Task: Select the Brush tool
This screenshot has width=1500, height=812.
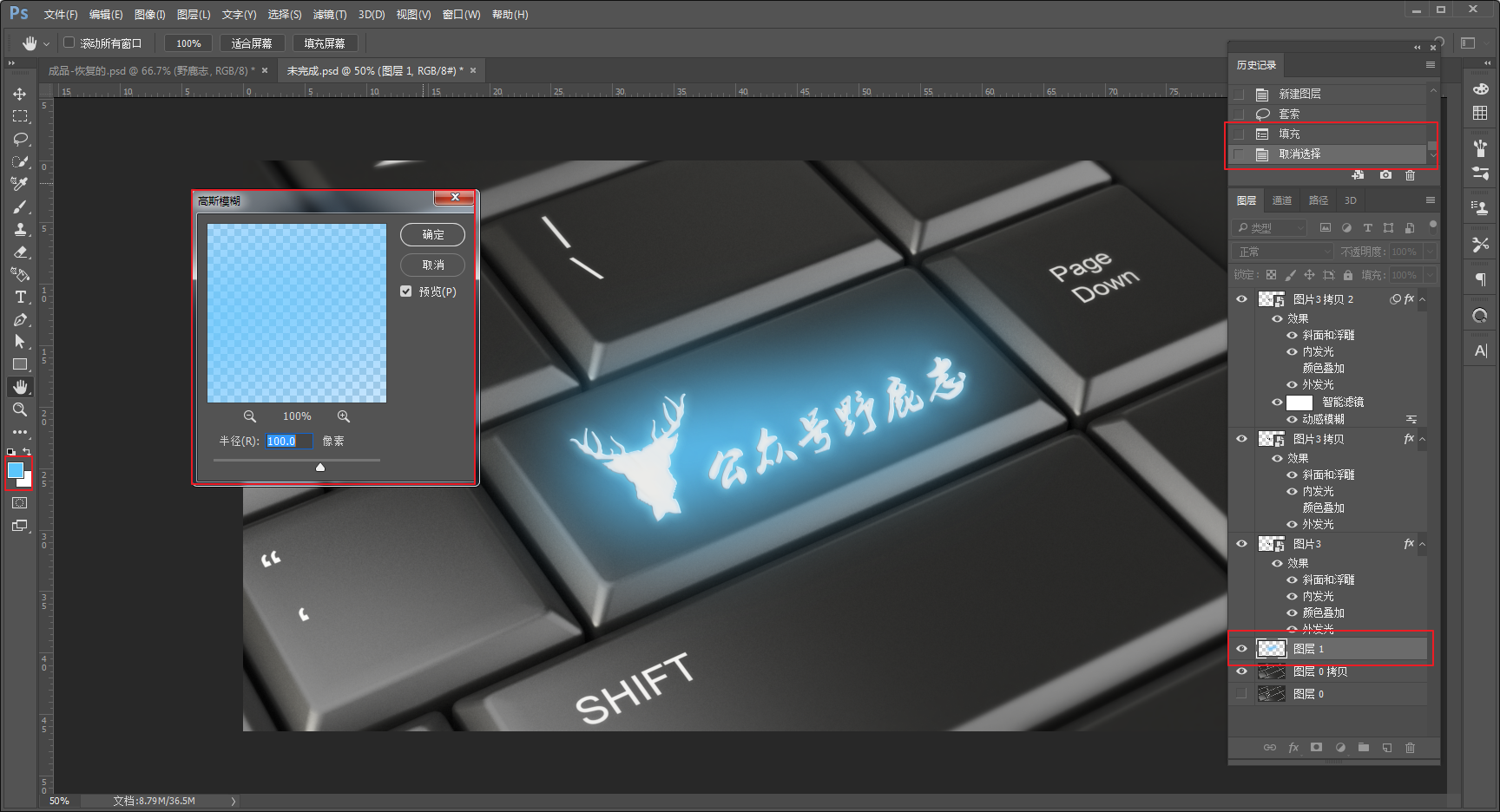Action: click(20, 206)
